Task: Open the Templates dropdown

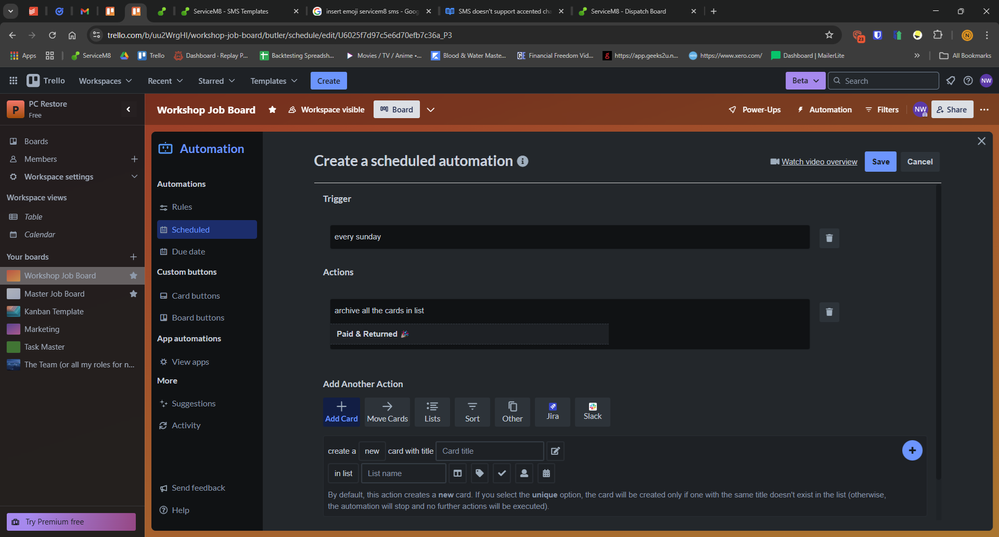Action: (x=274, y=81)
